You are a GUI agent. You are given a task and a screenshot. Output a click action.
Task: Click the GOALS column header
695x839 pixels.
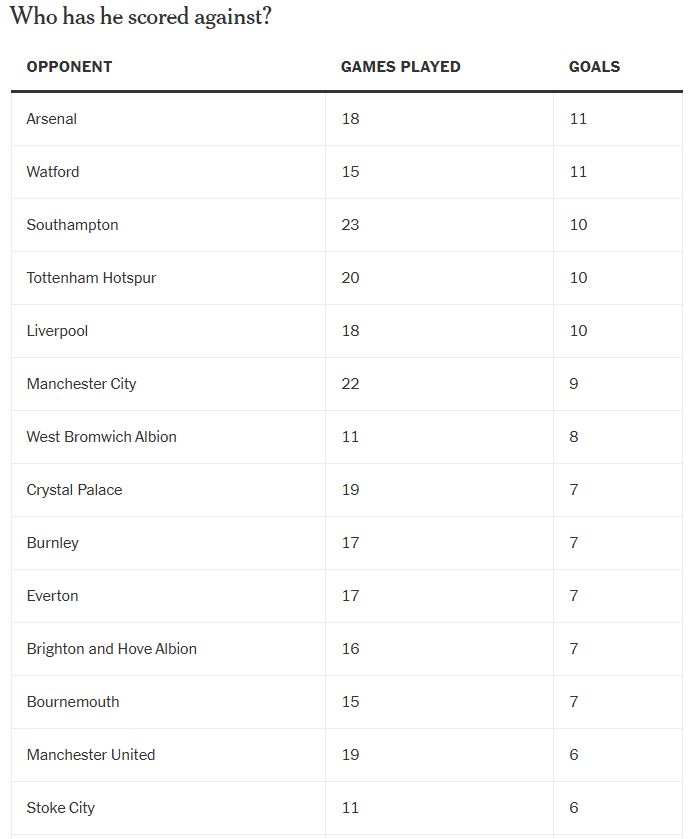(594, 67)
